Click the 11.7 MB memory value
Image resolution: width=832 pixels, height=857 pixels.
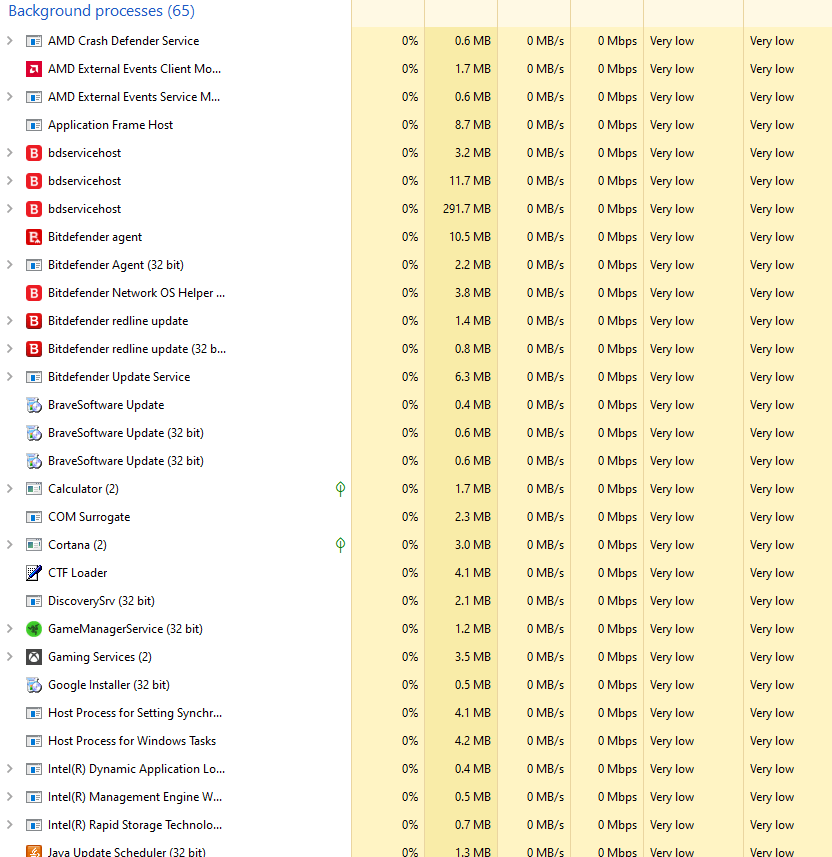pyautogui.click(x=470, y=181)
